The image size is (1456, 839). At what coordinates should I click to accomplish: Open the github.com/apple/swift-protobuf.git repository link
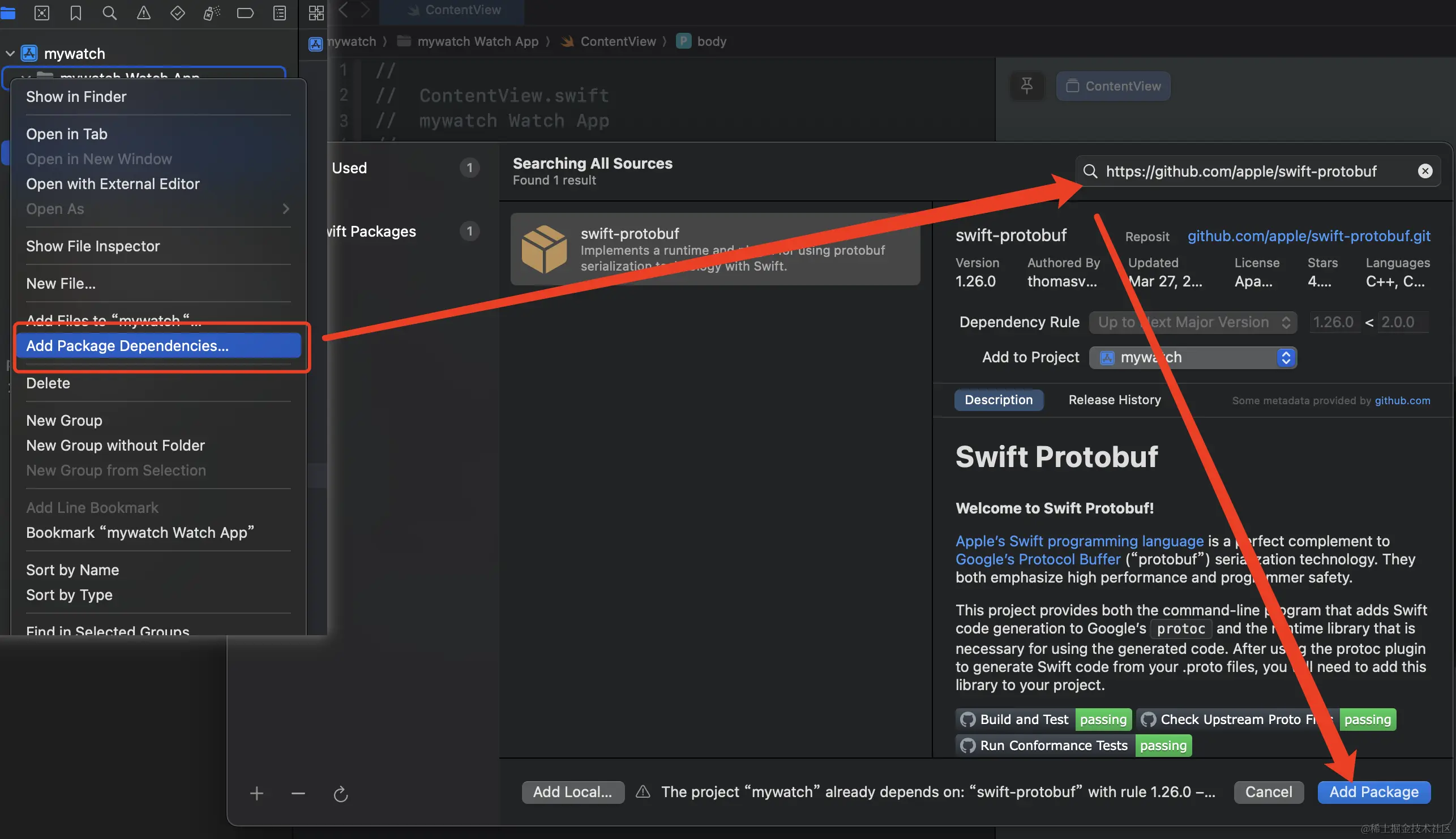pos(1308,236)
